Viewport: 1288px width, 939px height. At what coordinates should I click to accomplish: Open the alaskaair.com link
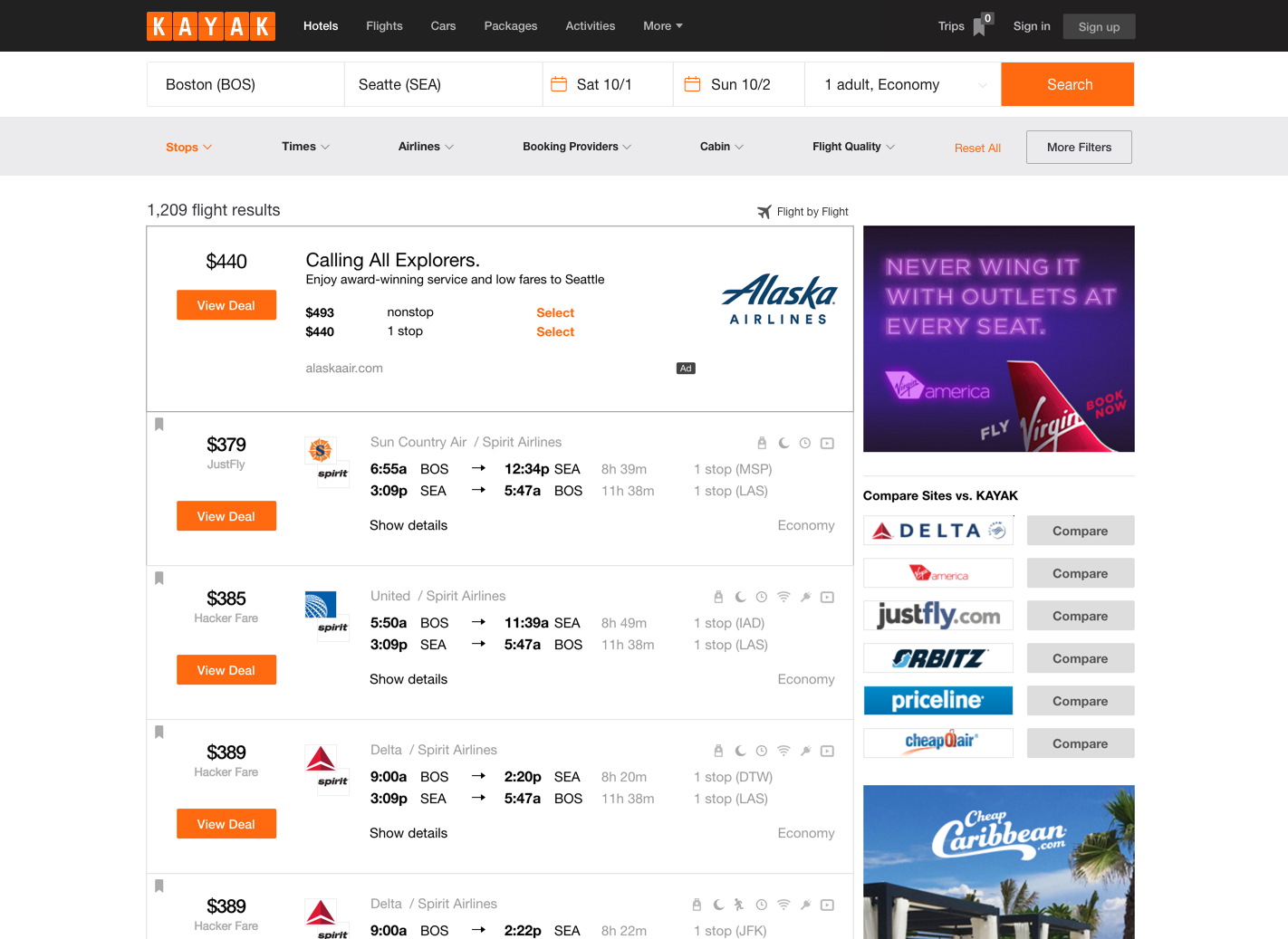tap(344, 368)
